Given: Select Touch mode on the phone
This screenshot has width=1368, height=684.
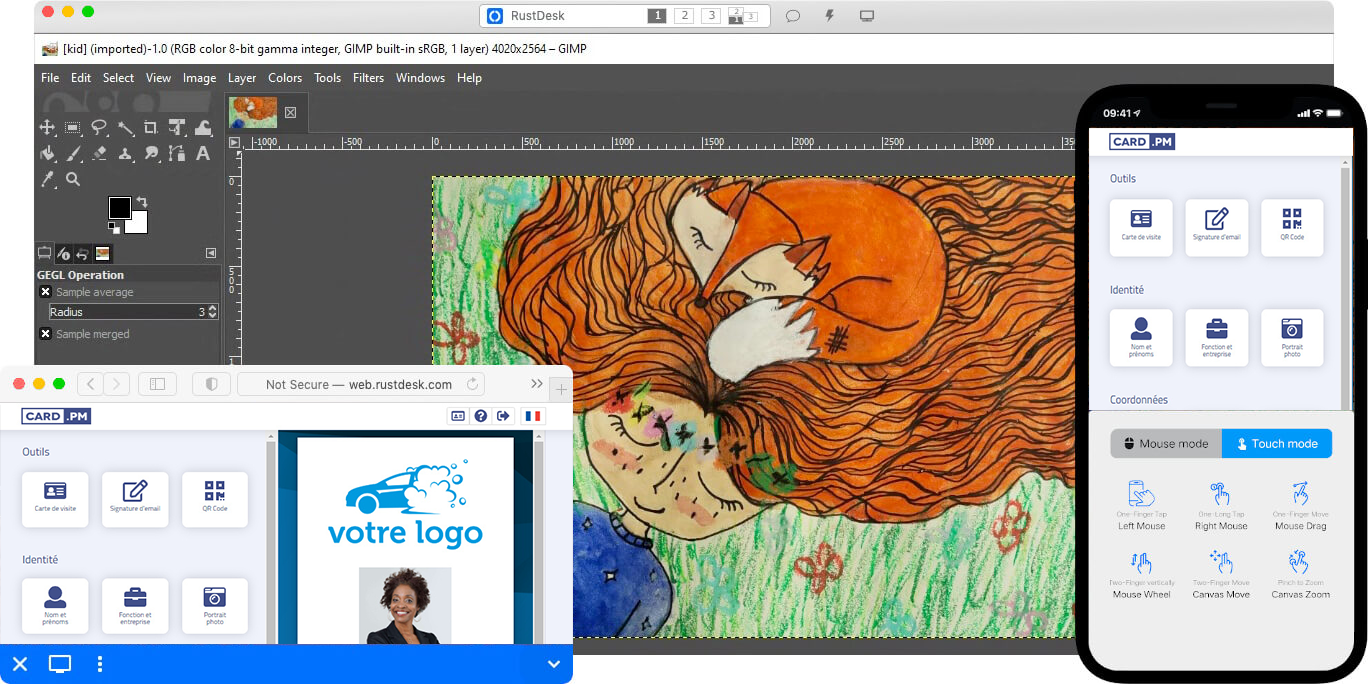Looking at the screenshot, I should 1277,444.
